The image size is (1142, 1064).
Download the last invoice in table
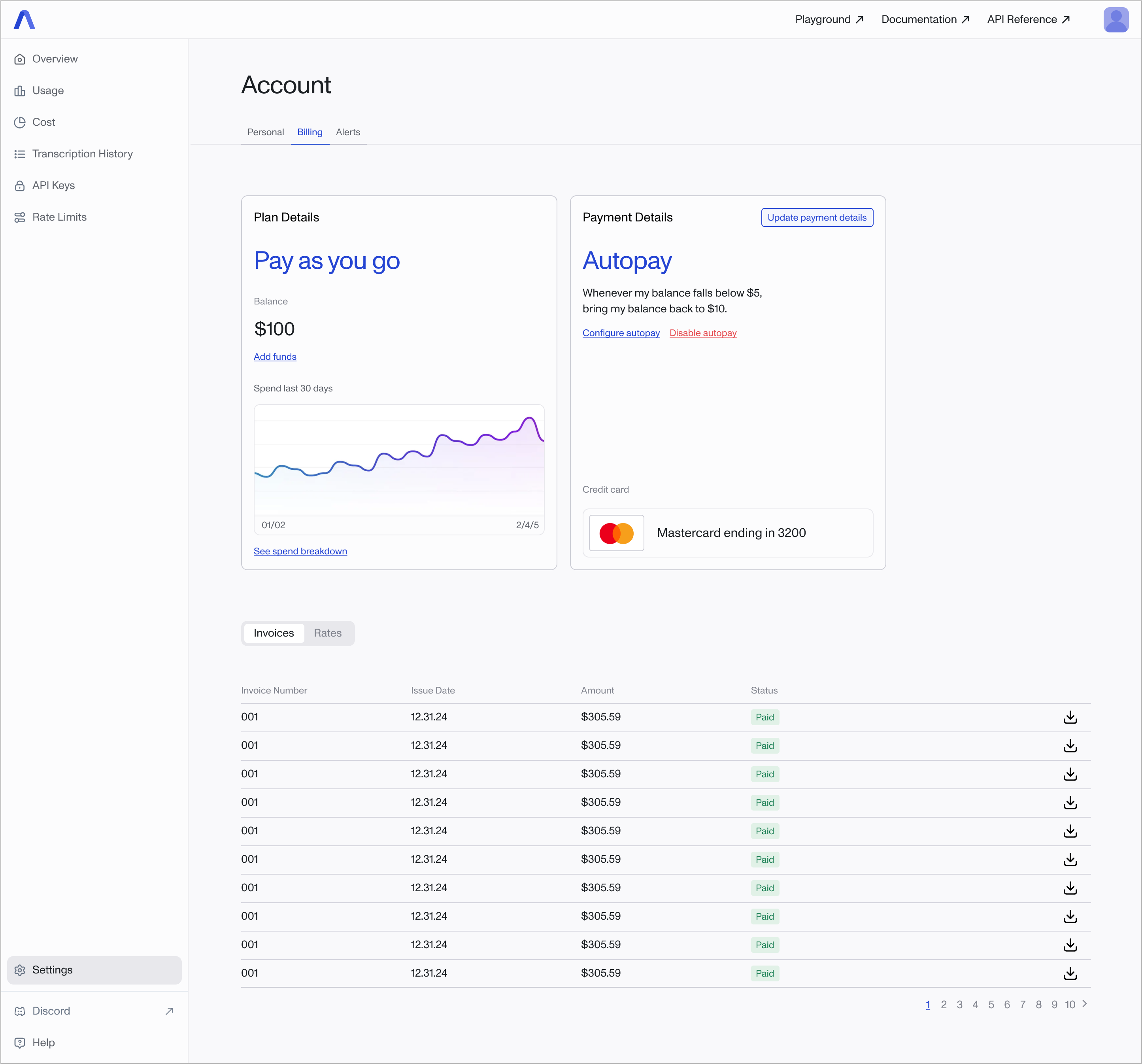[1070, 974]
